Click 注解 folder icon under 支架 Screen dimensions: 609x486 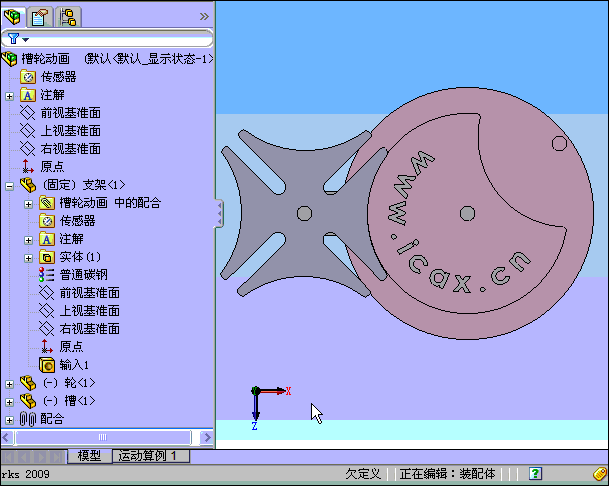coord(47,239)
